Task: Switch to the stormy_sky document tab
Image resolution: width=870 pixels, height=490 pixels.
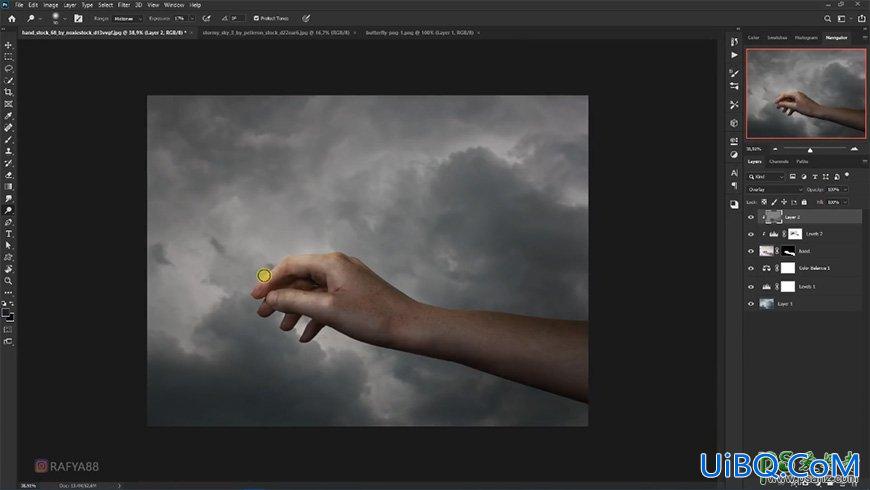Action: point(276,33)
